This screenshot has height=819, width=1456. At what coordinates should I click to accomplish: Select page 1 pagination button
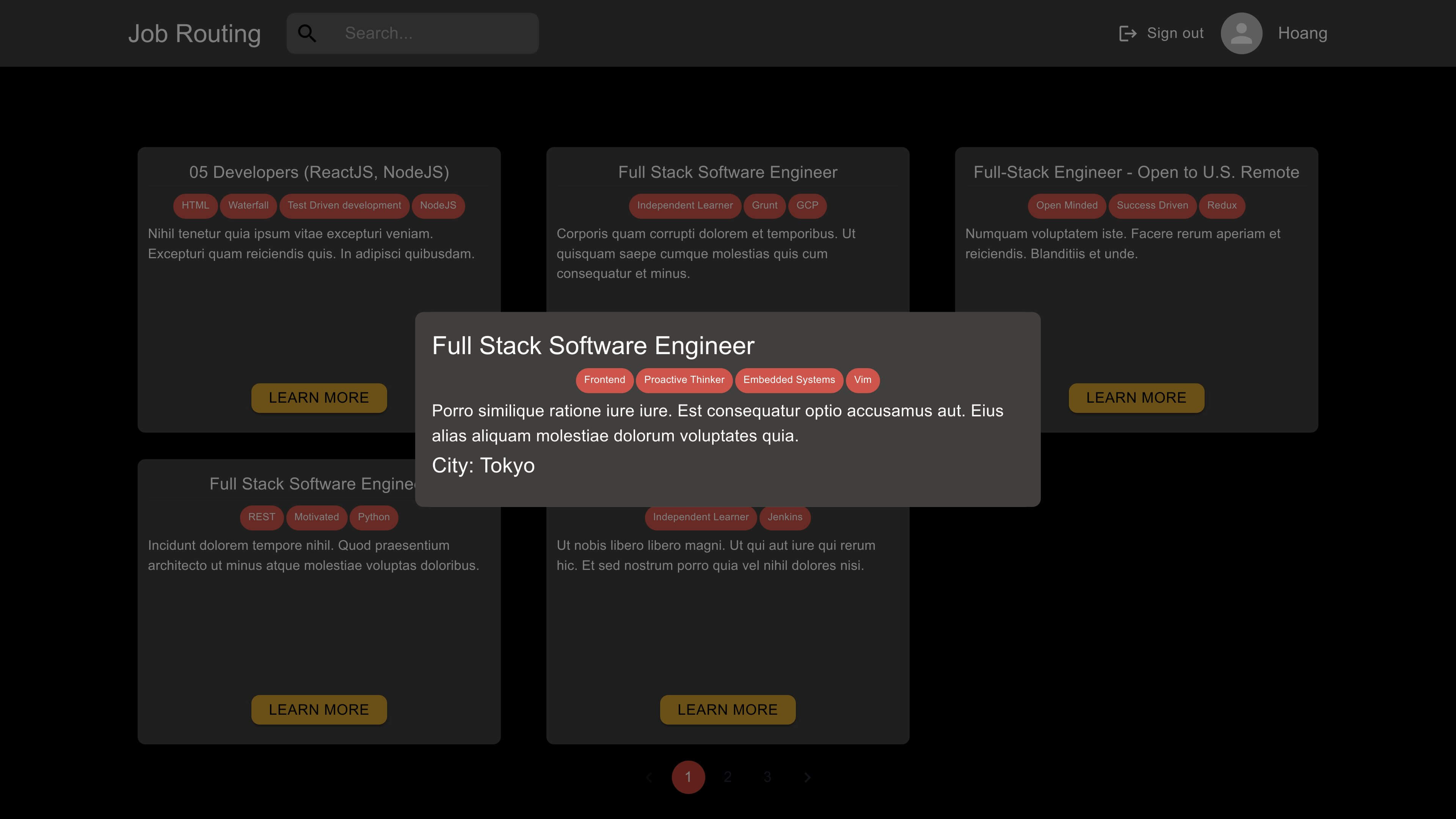[x=688, y=777]
